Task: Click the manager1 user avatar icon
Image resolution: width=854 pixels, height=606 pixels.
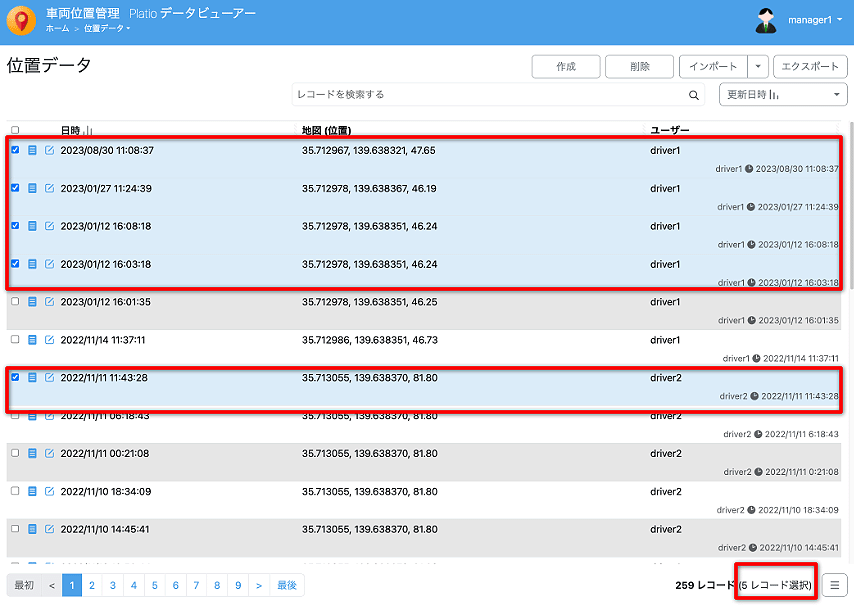Action: [x=766, y=20]
